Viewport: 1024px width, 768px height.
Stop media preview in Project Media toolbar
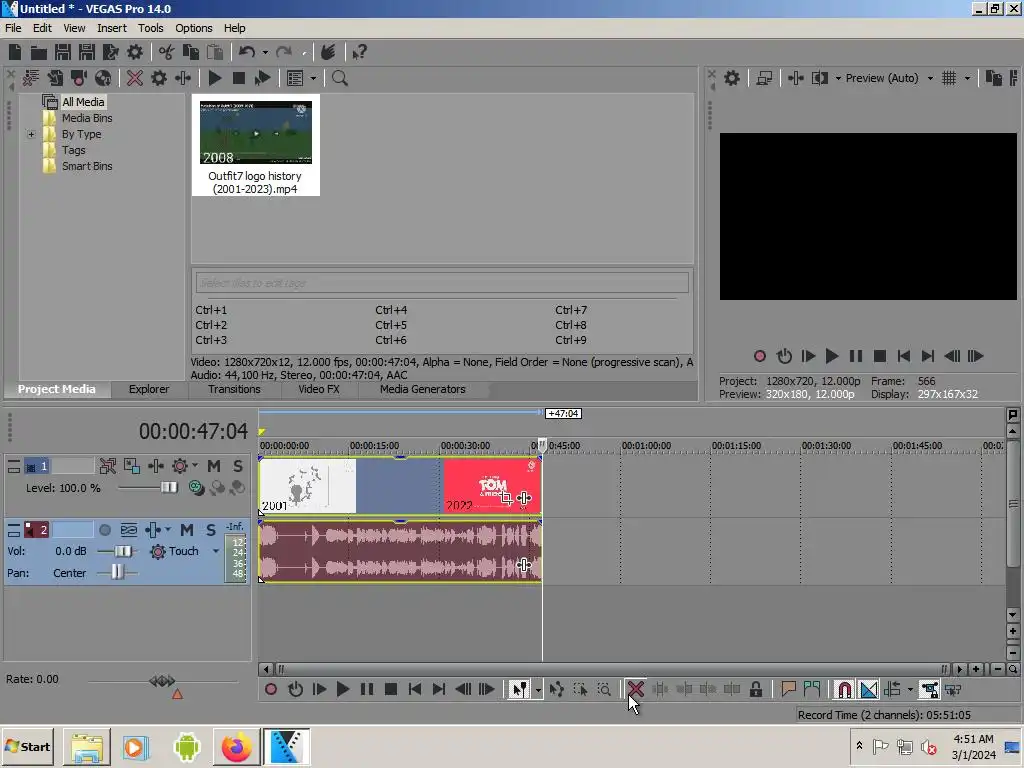239,78
